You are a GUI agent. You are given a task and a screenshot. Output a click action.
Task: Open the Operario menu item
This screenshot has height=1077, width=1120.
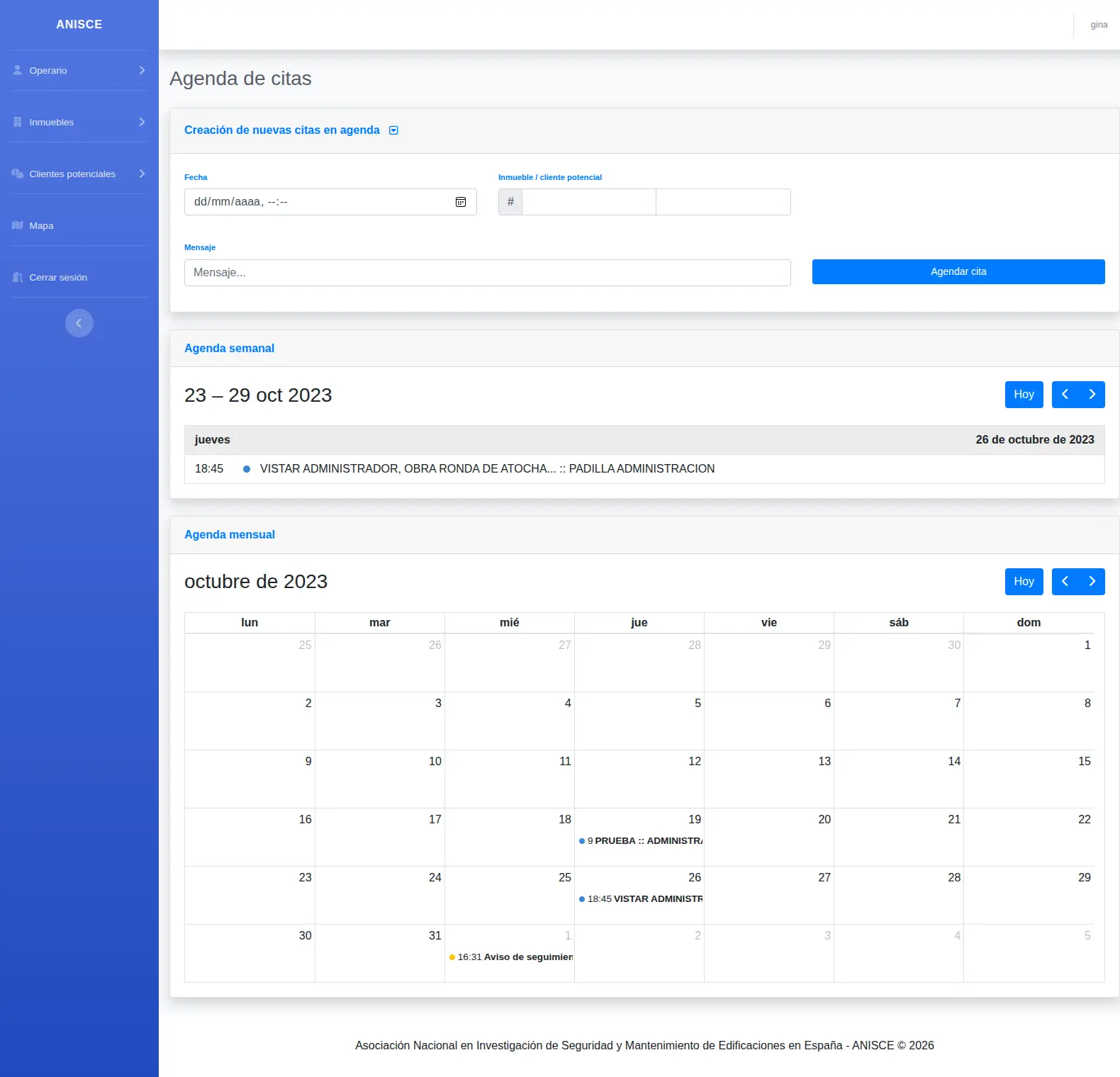pyautogui.click(x=79, y=70)
